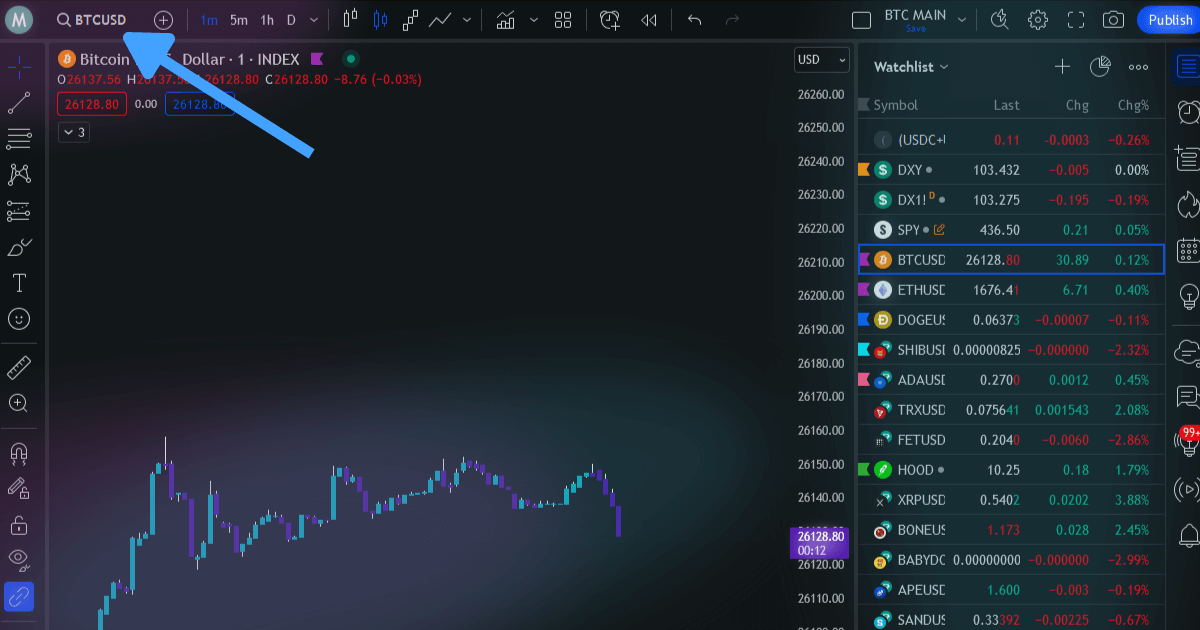Open chart settings gear icon
This screenshot has width=1200, height=630.
[x=1038, y=19]
